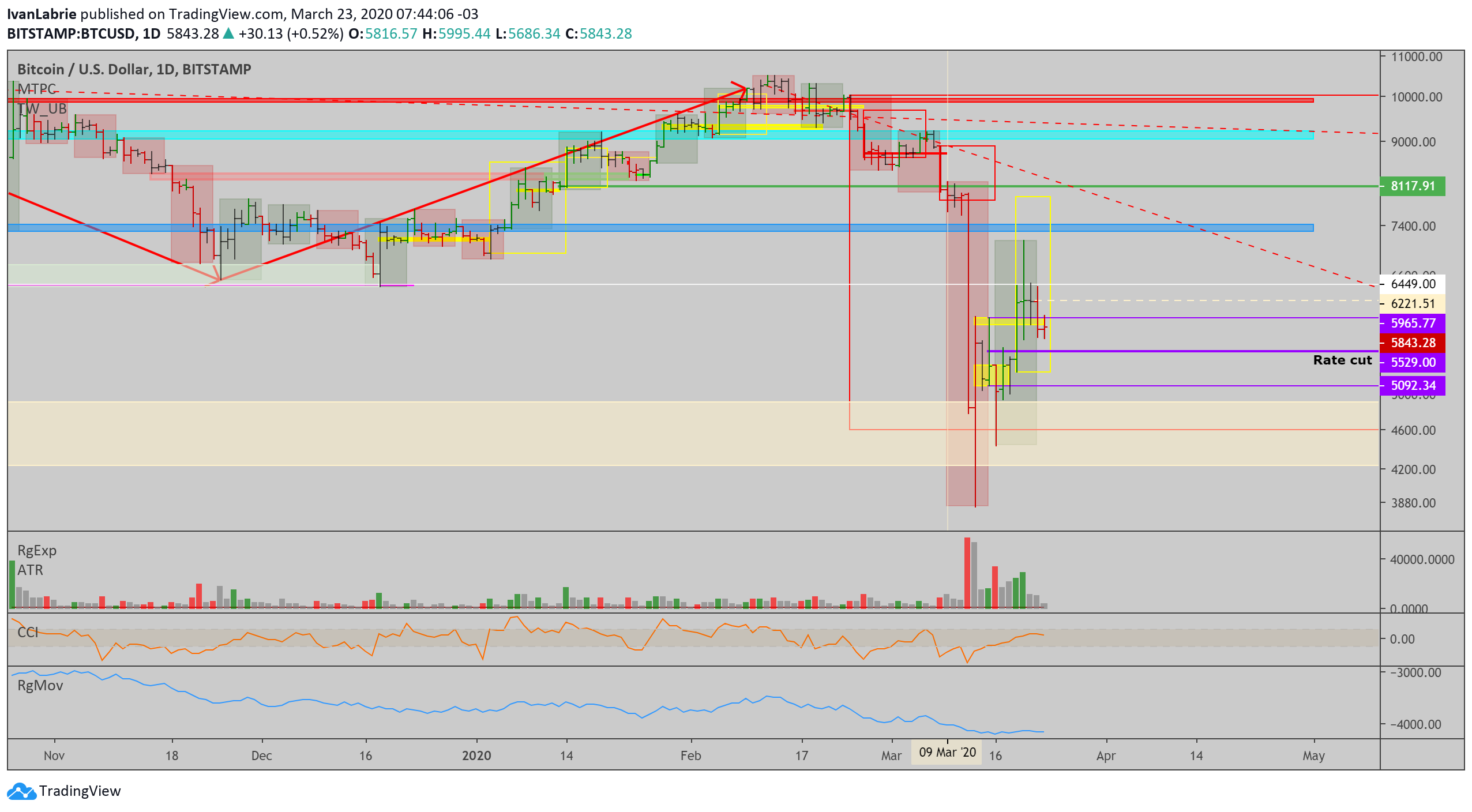Click the Dec label on time axis
The image size is (1472, 812).
[261, 755]
